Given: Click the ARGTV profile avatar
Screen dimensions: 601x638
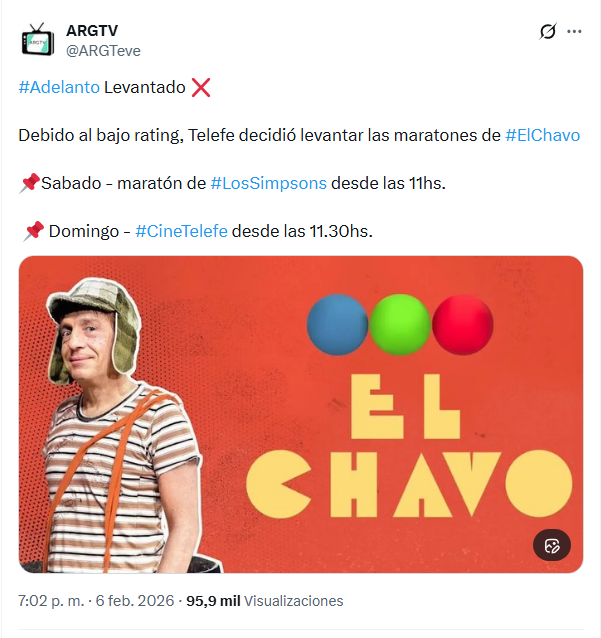Looking at the screenshot, I should pos(37,39).
